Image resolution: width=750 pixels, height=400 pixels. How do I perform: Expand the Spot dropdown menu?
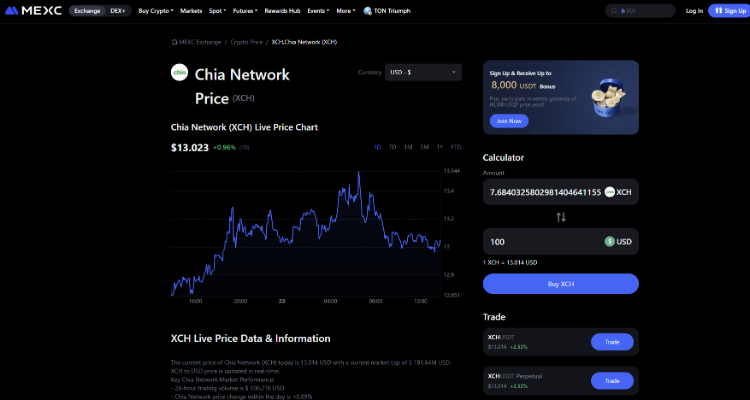click(218, 11)
